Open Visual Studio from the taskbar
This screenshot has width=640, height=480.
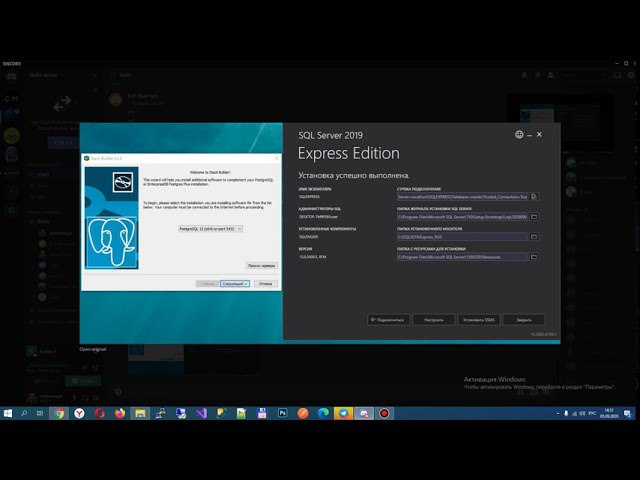click(201, 413)
